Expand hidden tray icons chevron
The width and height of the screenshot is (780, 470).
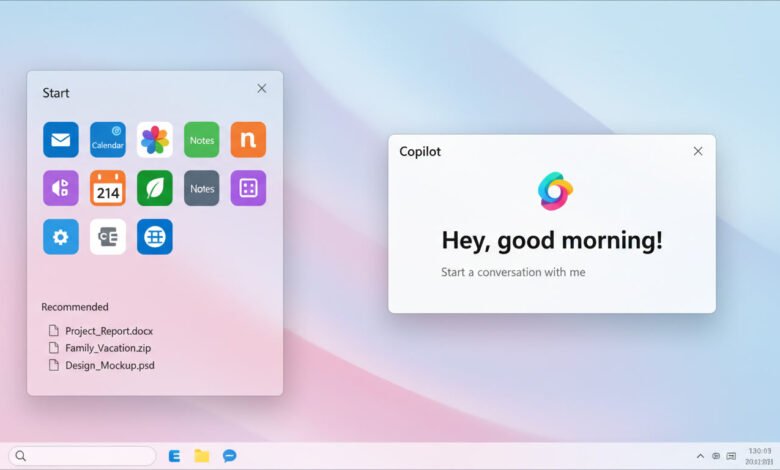[x=700, y=456]
